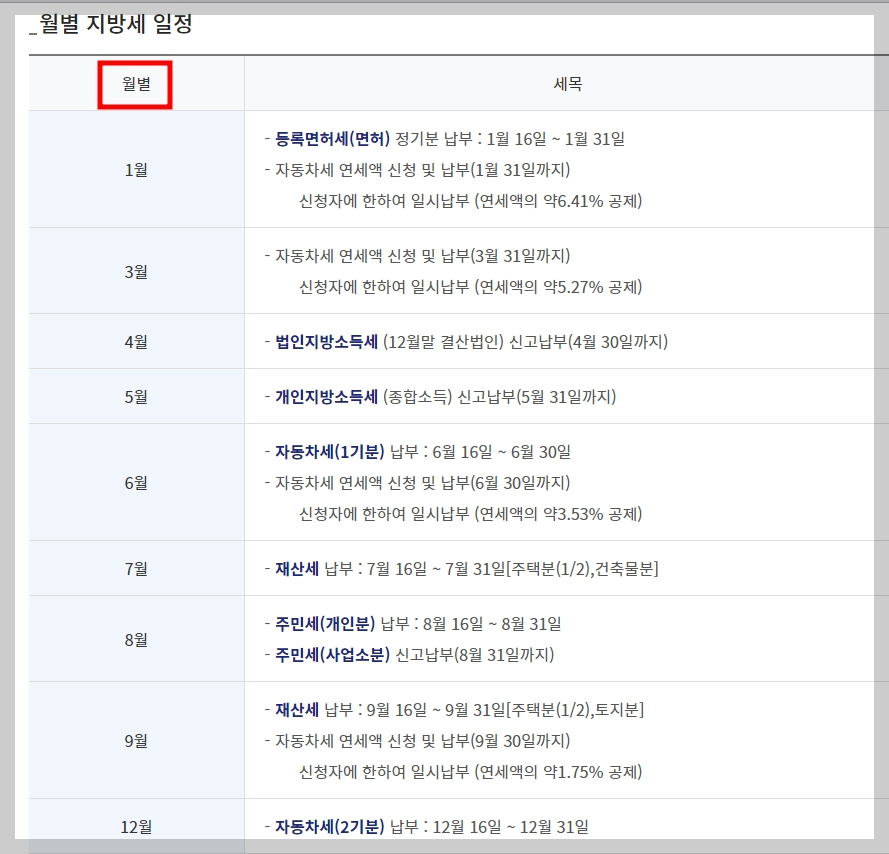Click the text 1월 16일 ~ 1월 31일
The image size is (889, 854).
(x=556, y=139)
